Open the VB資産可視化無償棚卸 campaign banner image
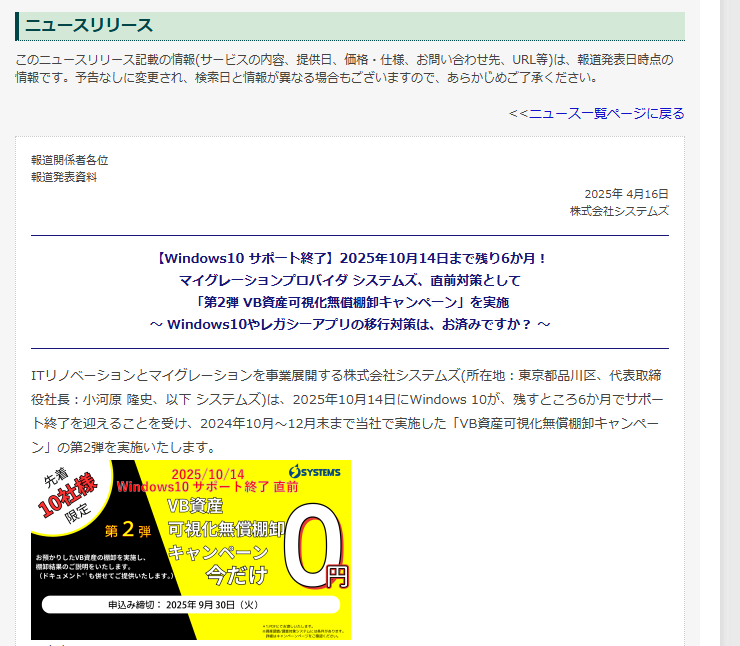This screenshot has height=646, width=740. point(191,550)
